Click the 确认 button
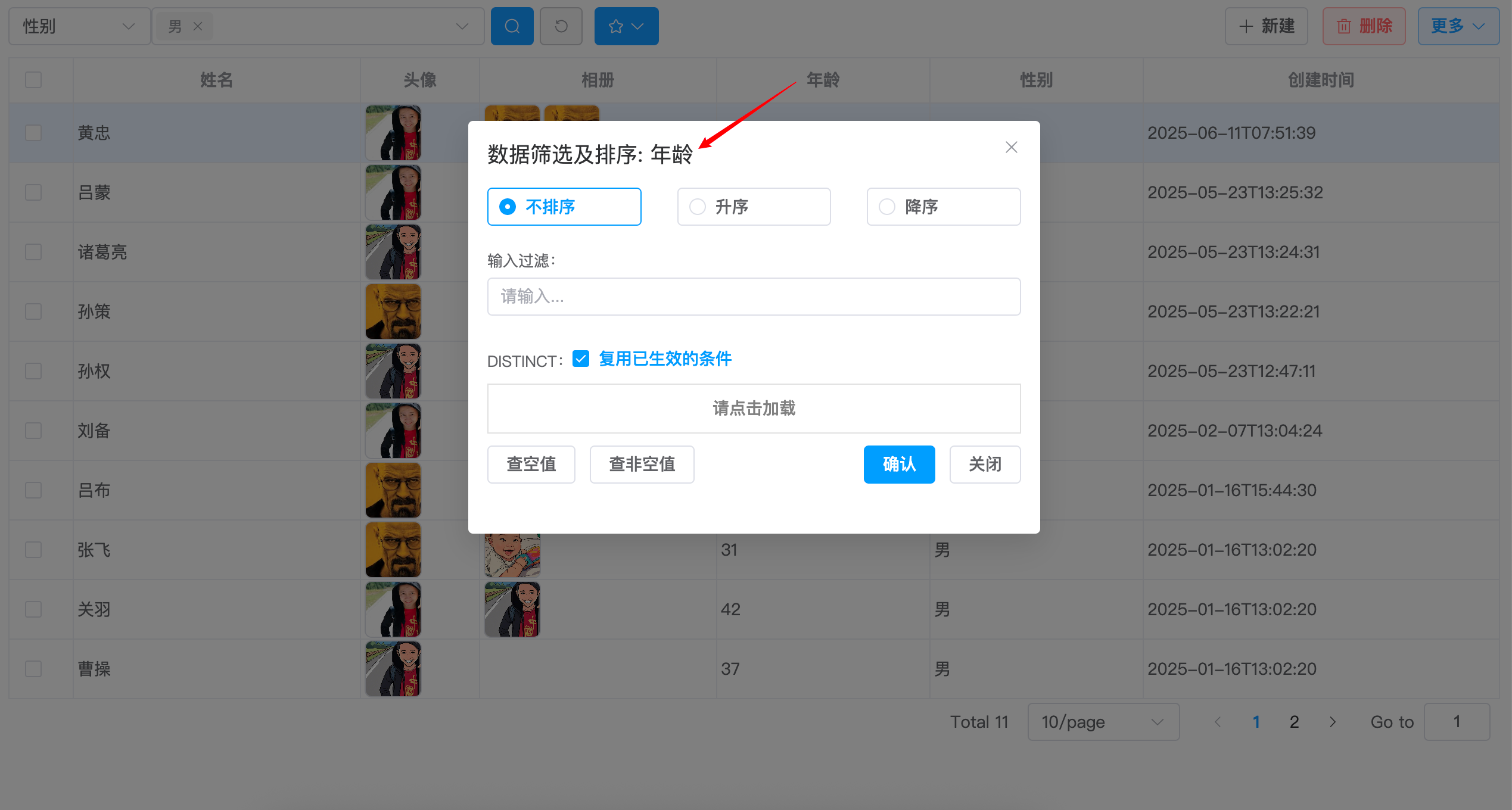 coord(899,464)
